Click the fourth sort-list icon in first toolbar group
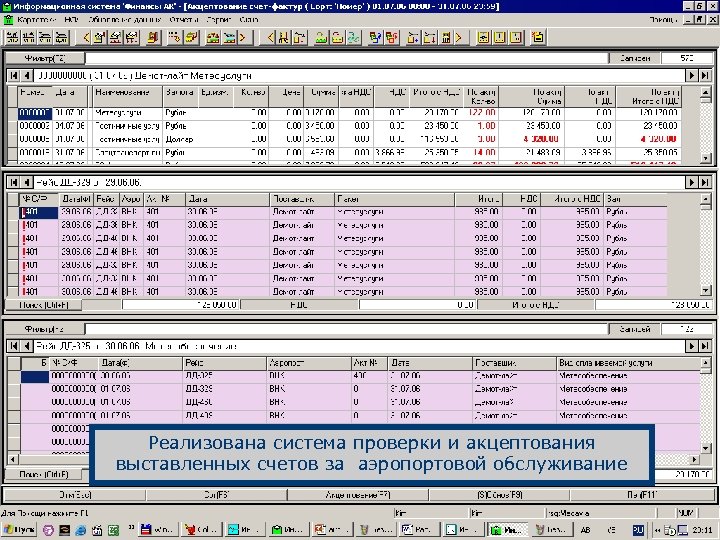Screen dimensions: 720x540 (62, 37)
